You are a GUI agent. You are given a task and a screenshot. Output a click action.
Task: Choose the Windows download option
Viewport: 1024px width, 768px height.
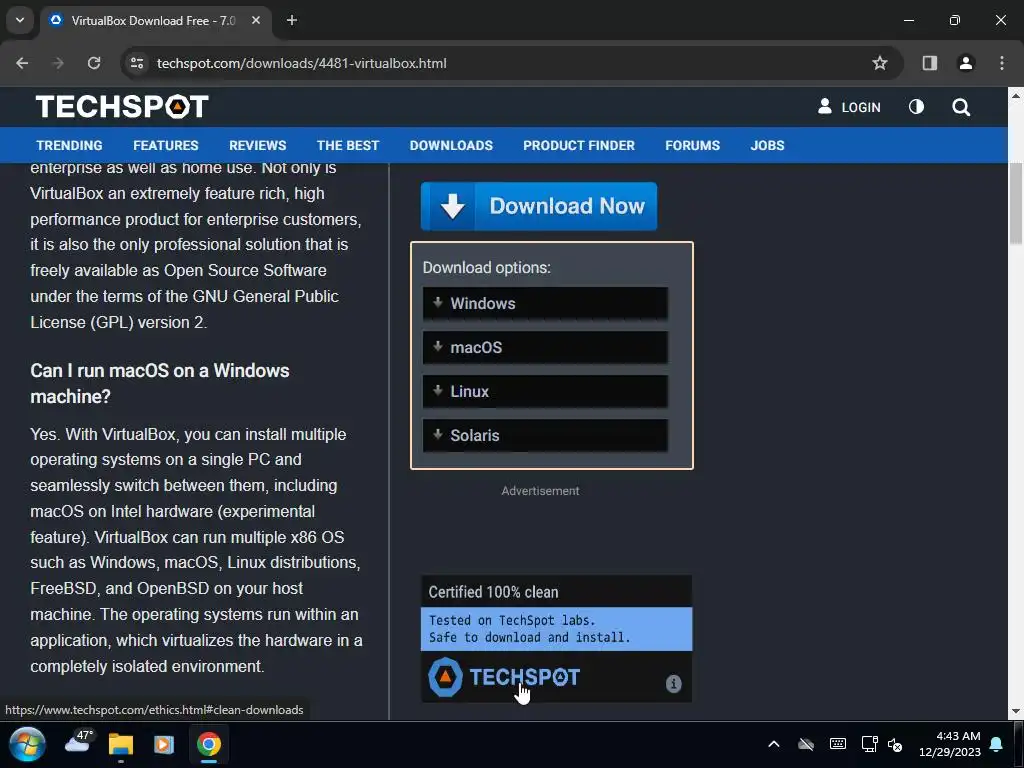[545, 304]
